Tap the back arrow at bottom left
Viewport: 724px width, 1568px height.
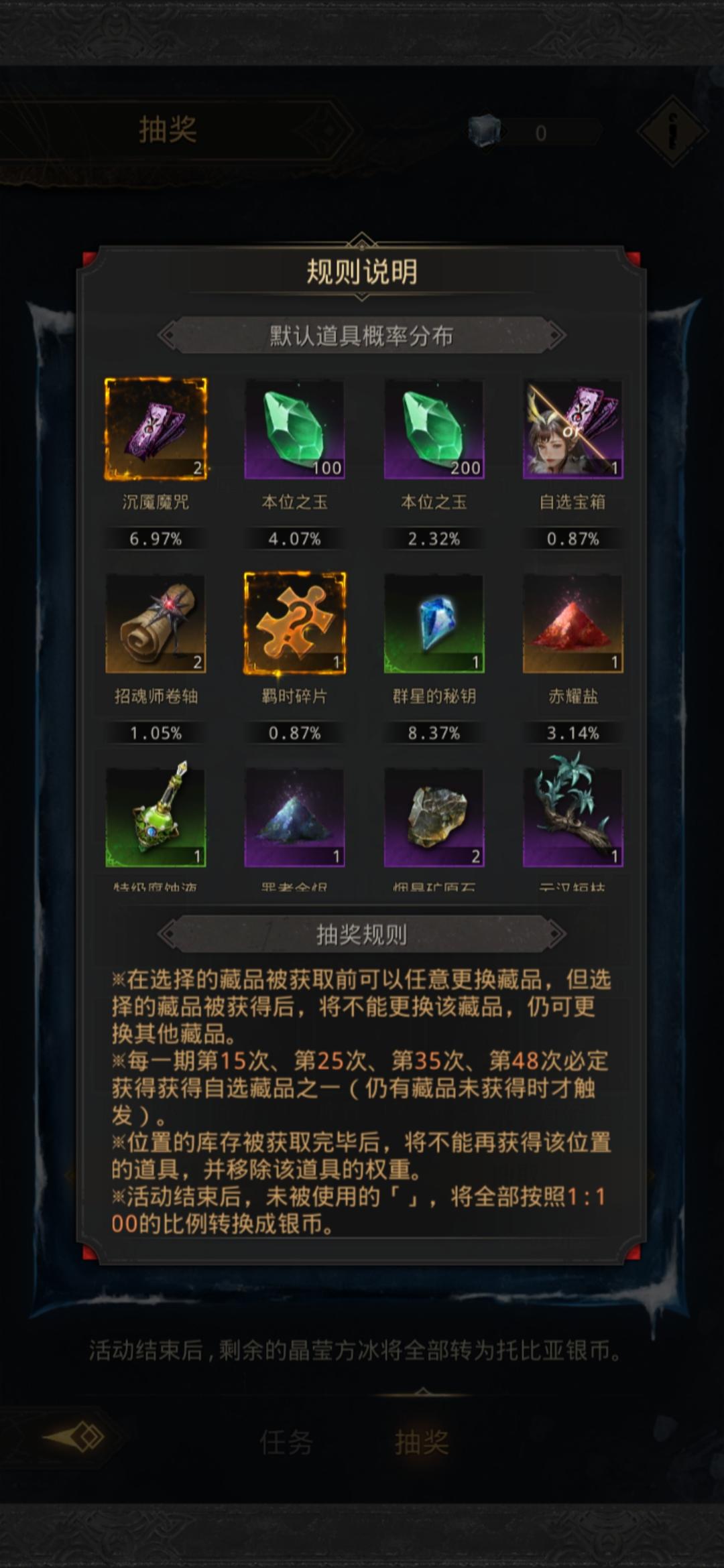click(x=75, y=1437)
